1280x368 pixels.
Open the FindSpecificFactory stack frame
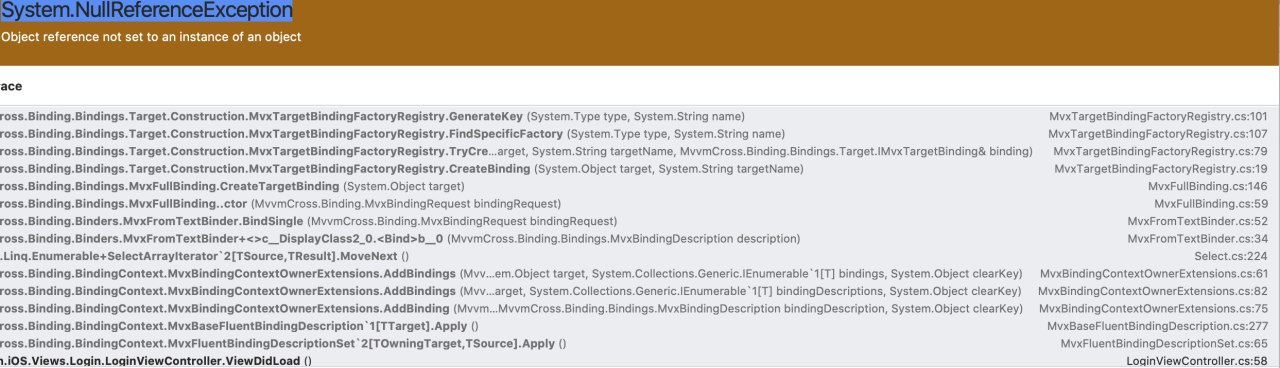point(640,133)
